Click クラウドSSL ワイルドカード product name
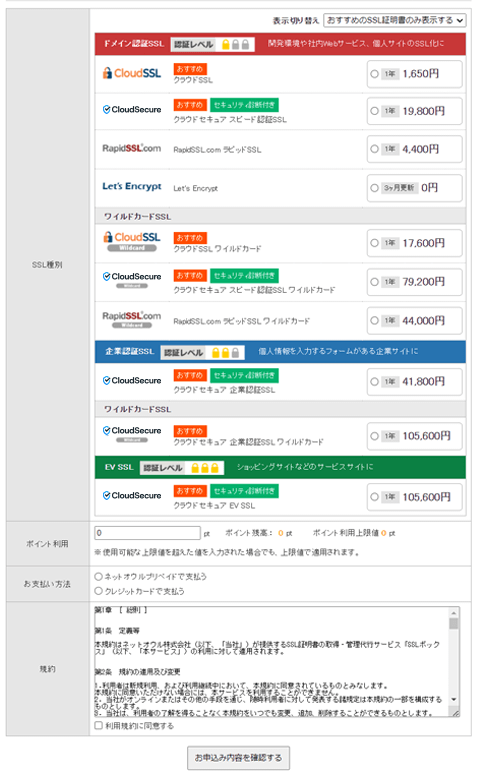This screenshot has width=480, height=778. click(x=217, y=249)
